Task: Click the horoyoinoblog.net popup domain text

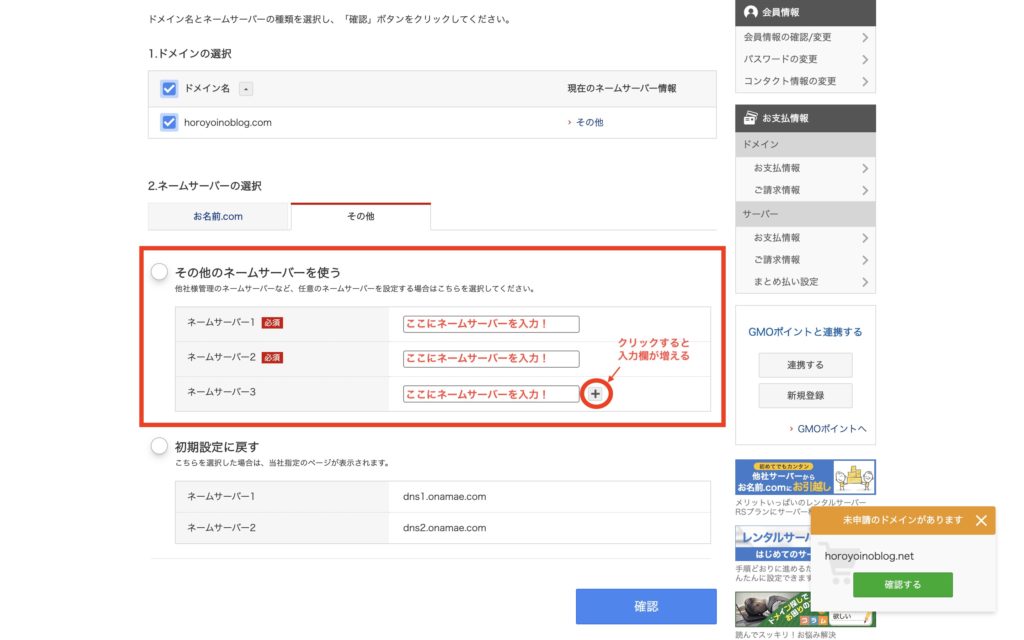Action: coord(869,556)
